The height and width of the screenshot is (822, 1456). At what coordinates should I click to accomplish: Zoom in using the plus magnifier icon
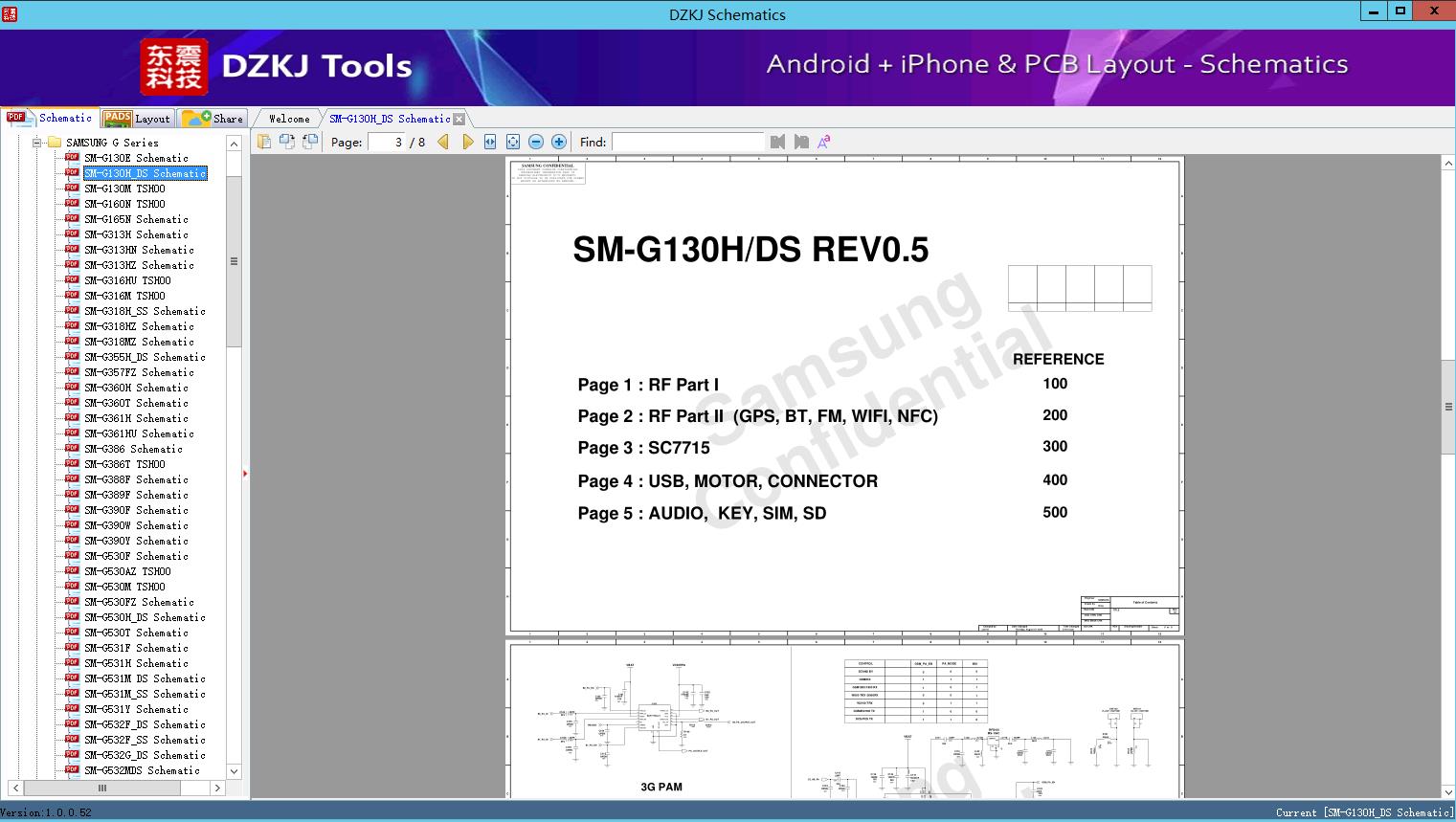pos(558,141)
